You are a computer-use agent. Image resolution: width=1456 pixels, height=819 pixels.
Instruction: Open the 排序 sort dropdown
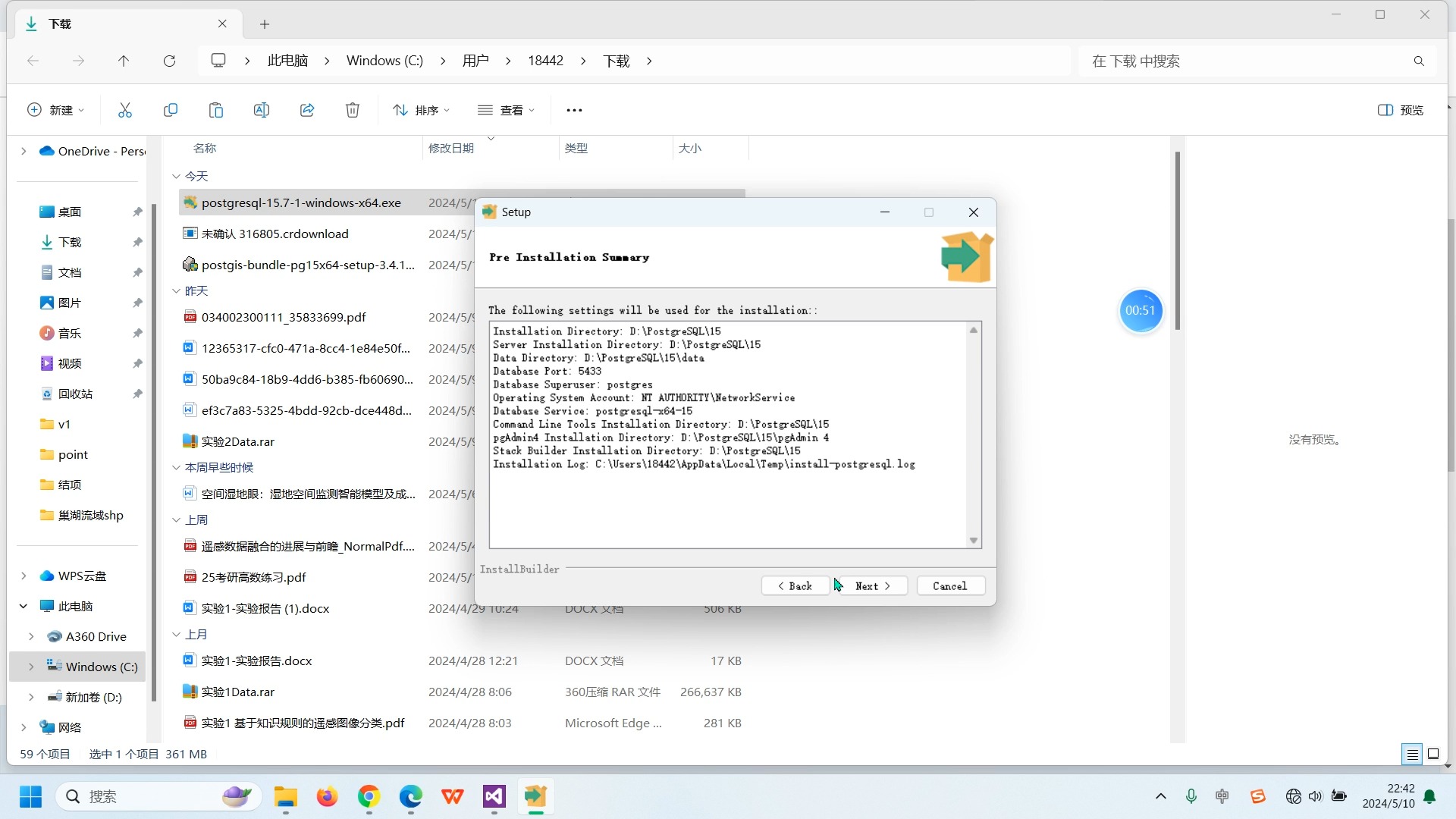421,110
